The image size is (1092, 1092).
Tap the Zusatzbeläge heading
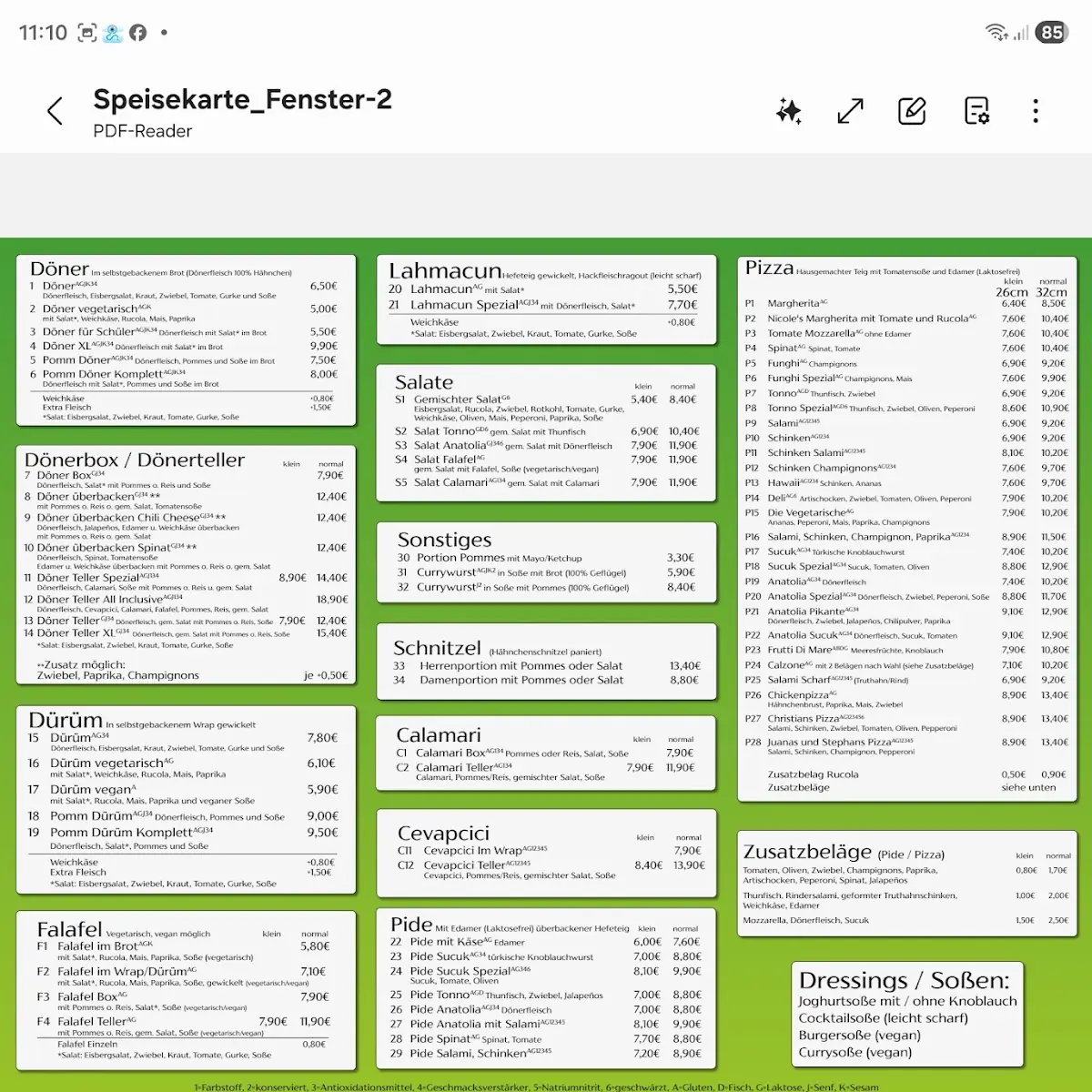(807, 852)
